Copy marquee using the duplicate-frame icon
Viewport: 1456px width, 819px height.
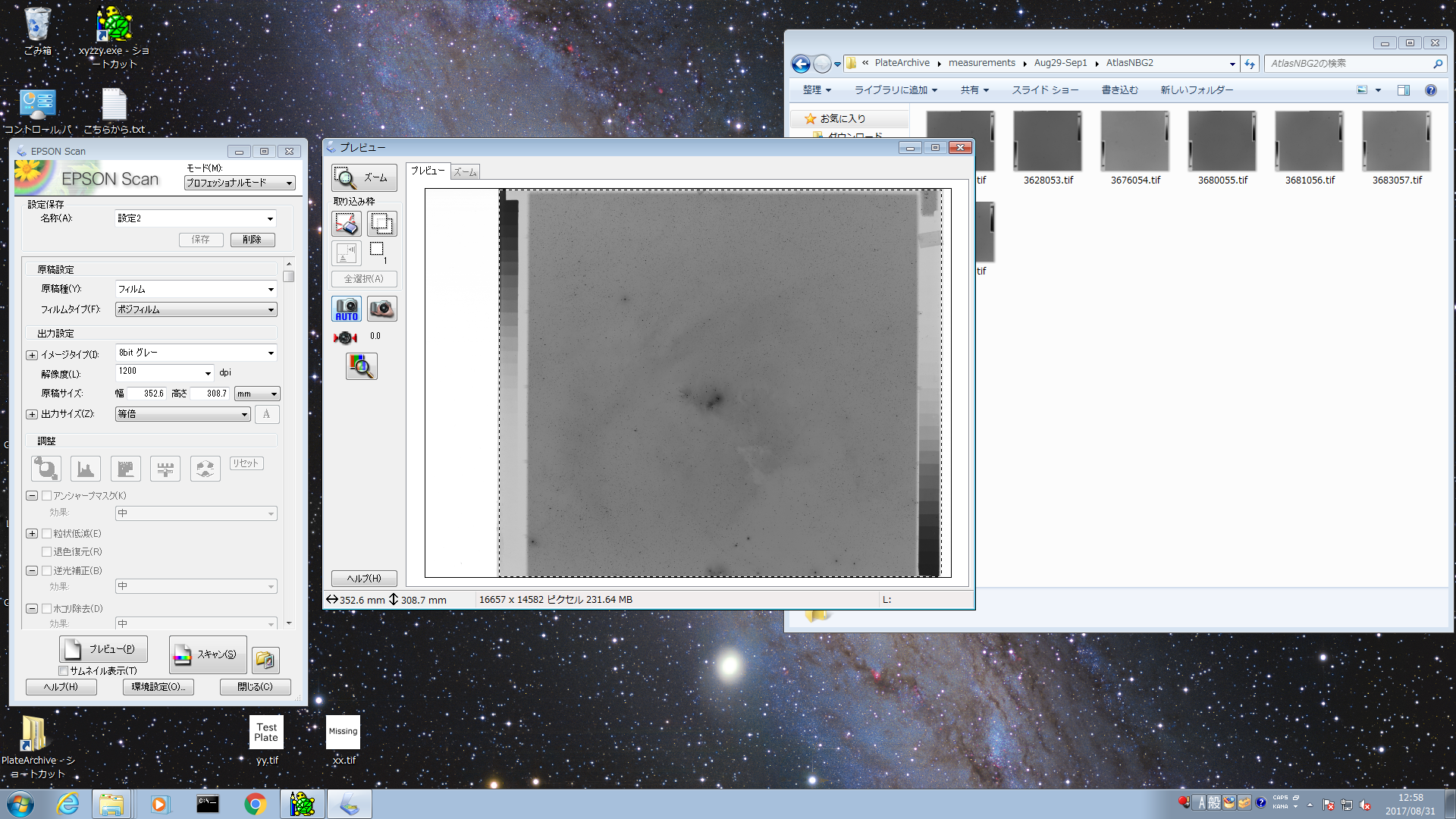381,224
